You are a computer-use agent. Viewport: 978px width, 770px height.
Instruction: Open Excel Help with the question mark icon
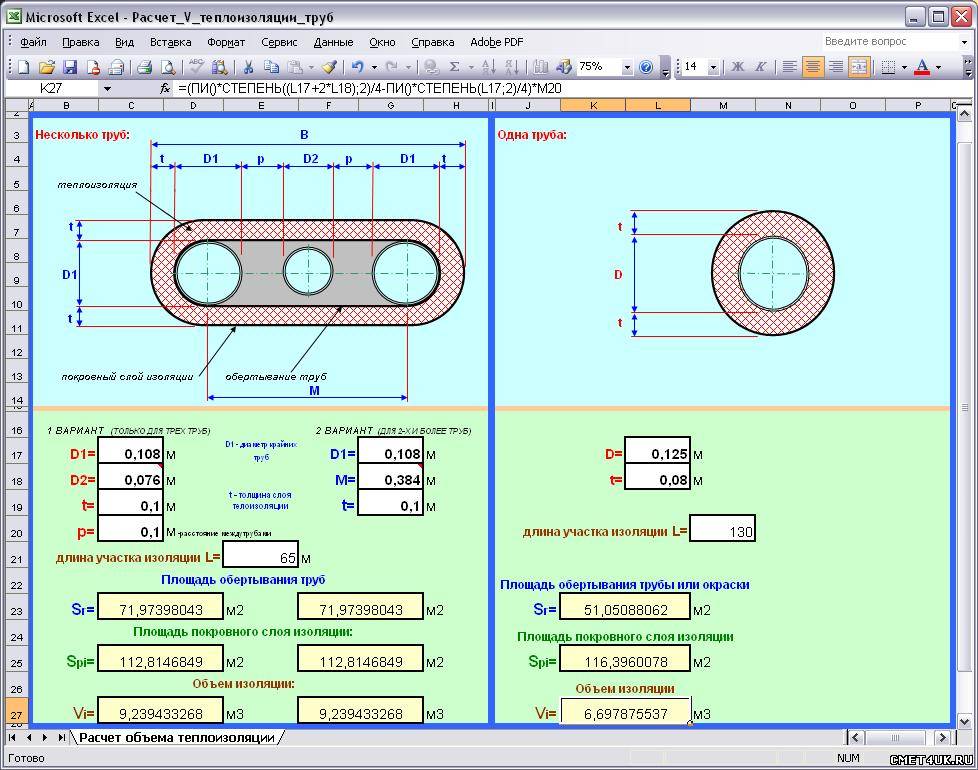(x=646, y=67)
